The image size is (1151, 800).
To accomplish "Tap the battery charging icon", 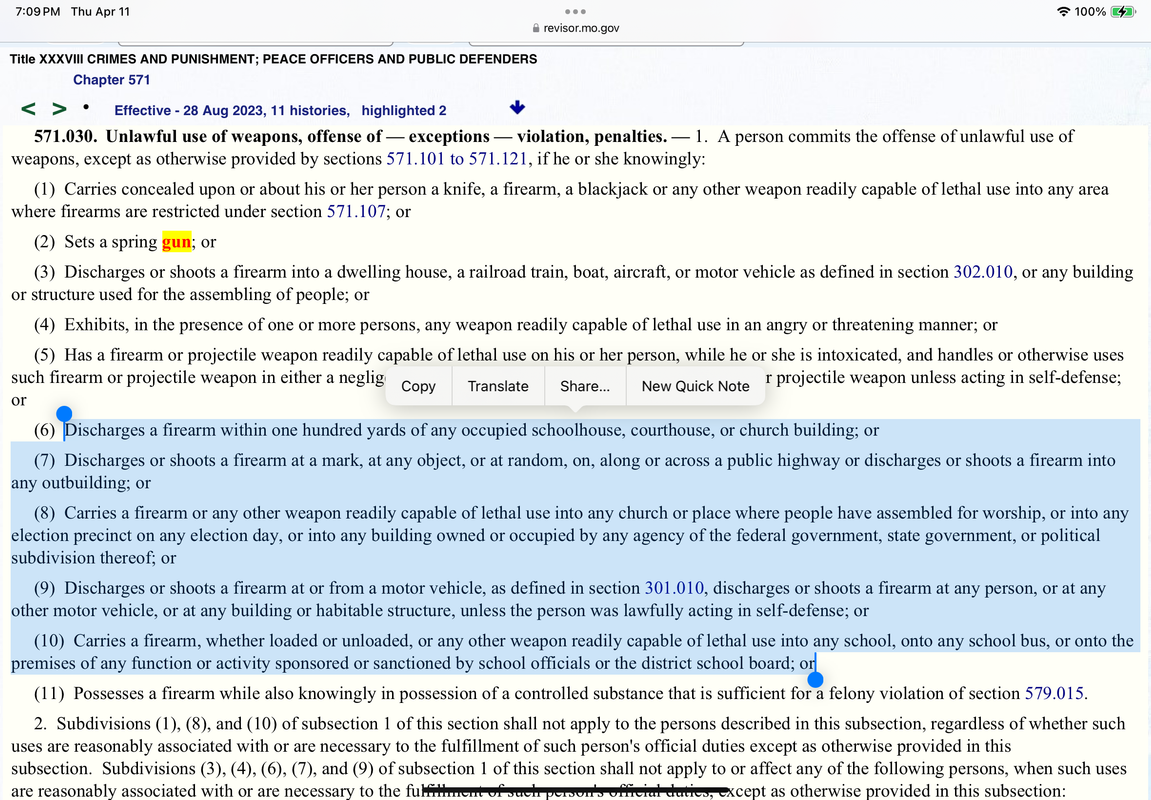I will (1123, 12).
